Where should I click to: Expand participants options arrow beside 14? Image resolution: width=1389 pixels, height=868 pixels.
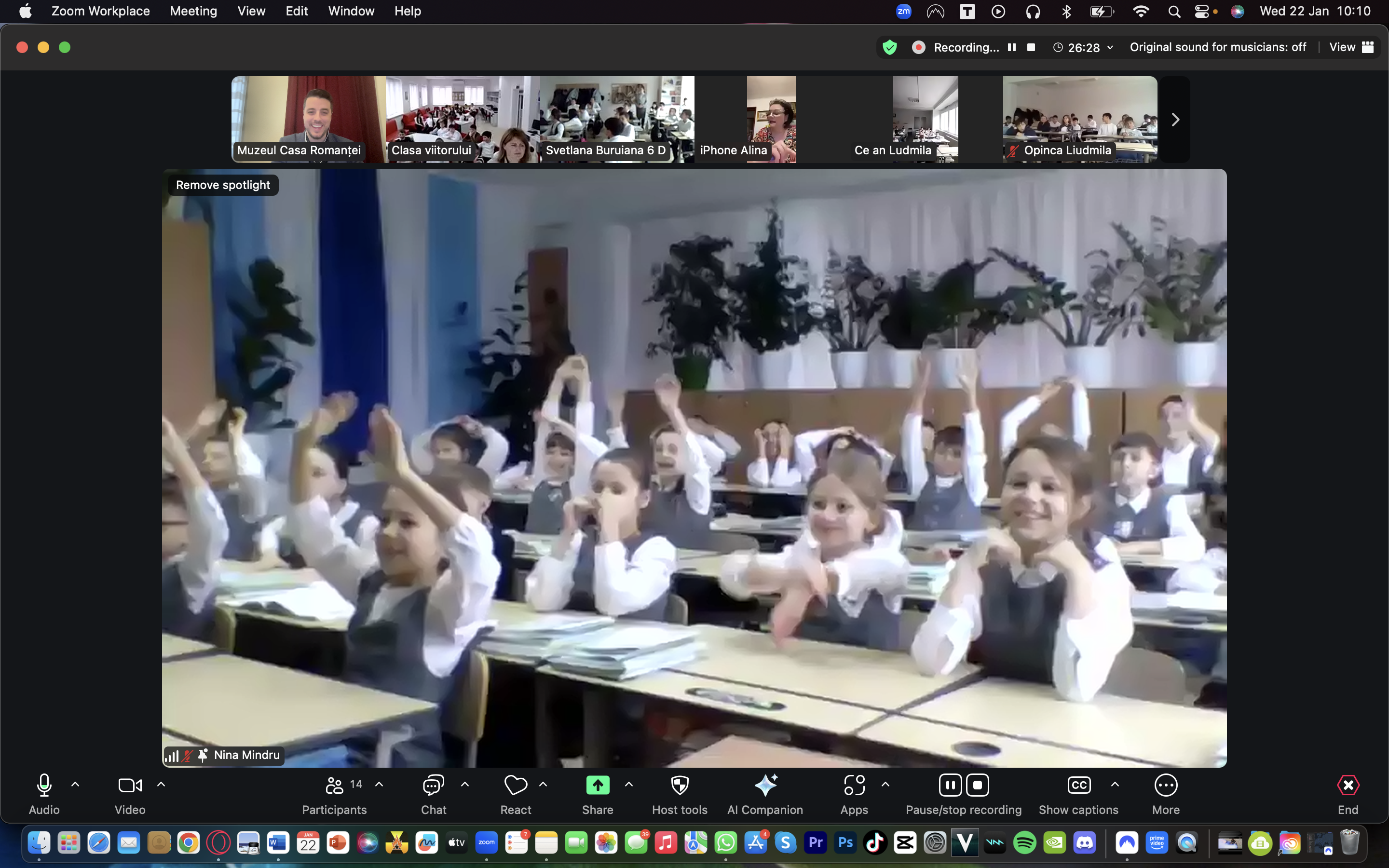coord(380,784)
